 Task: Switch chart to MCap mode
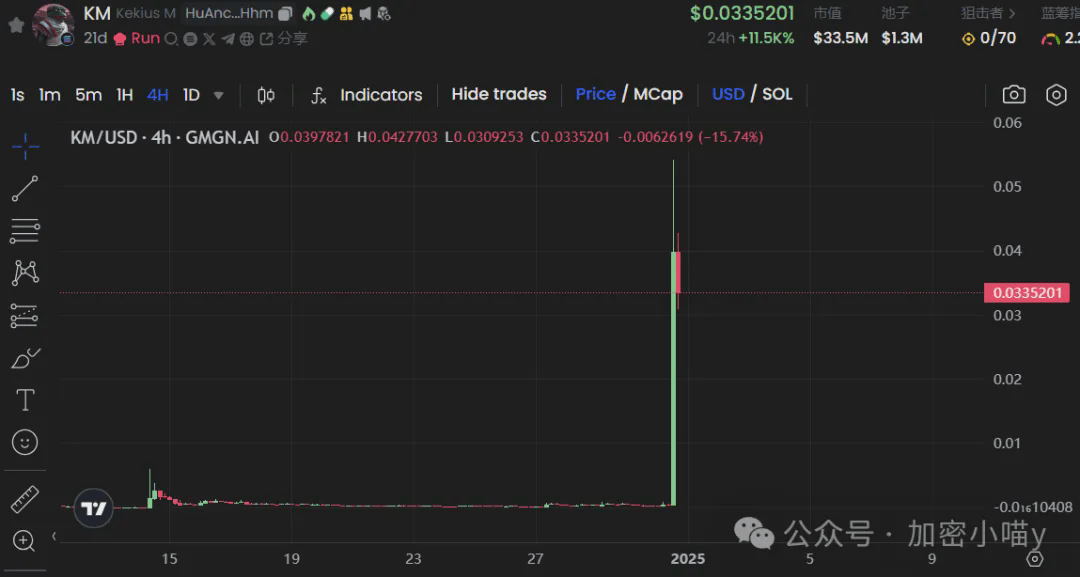coord(658,94)
